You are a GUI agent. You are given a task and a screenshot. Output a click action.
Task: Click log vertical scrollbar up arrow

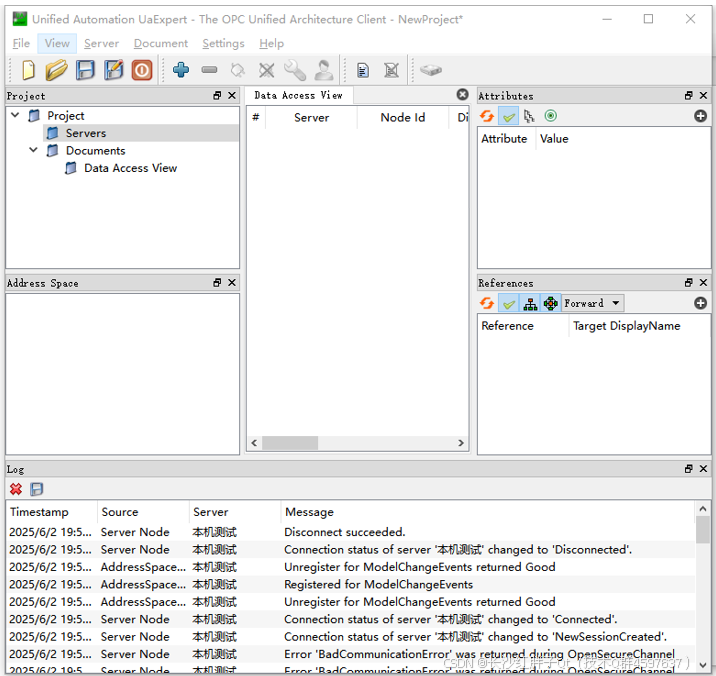click(702, 508)
